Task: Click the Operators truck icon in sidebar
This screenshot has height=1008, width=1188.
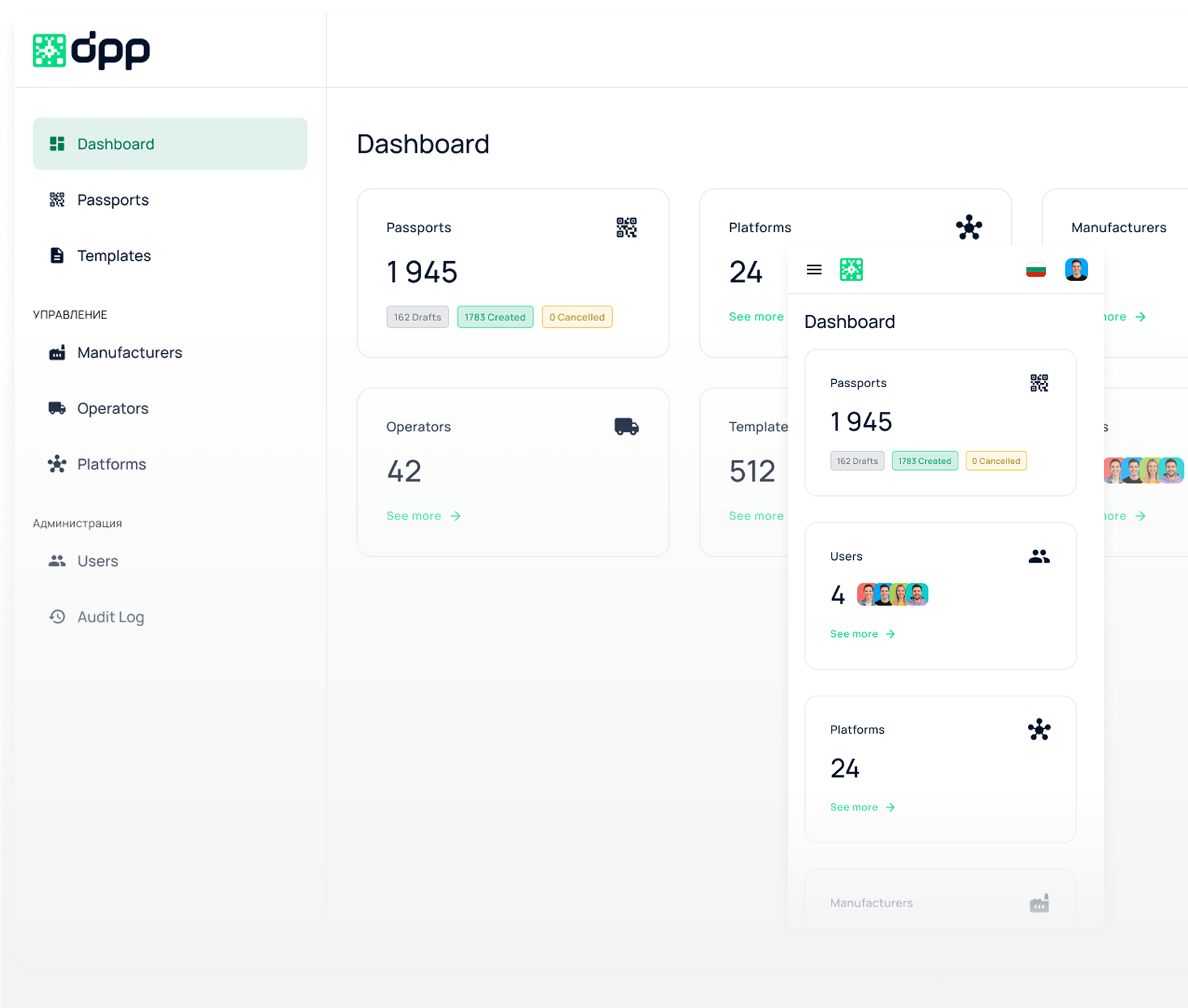Action: tap(57, 408)
